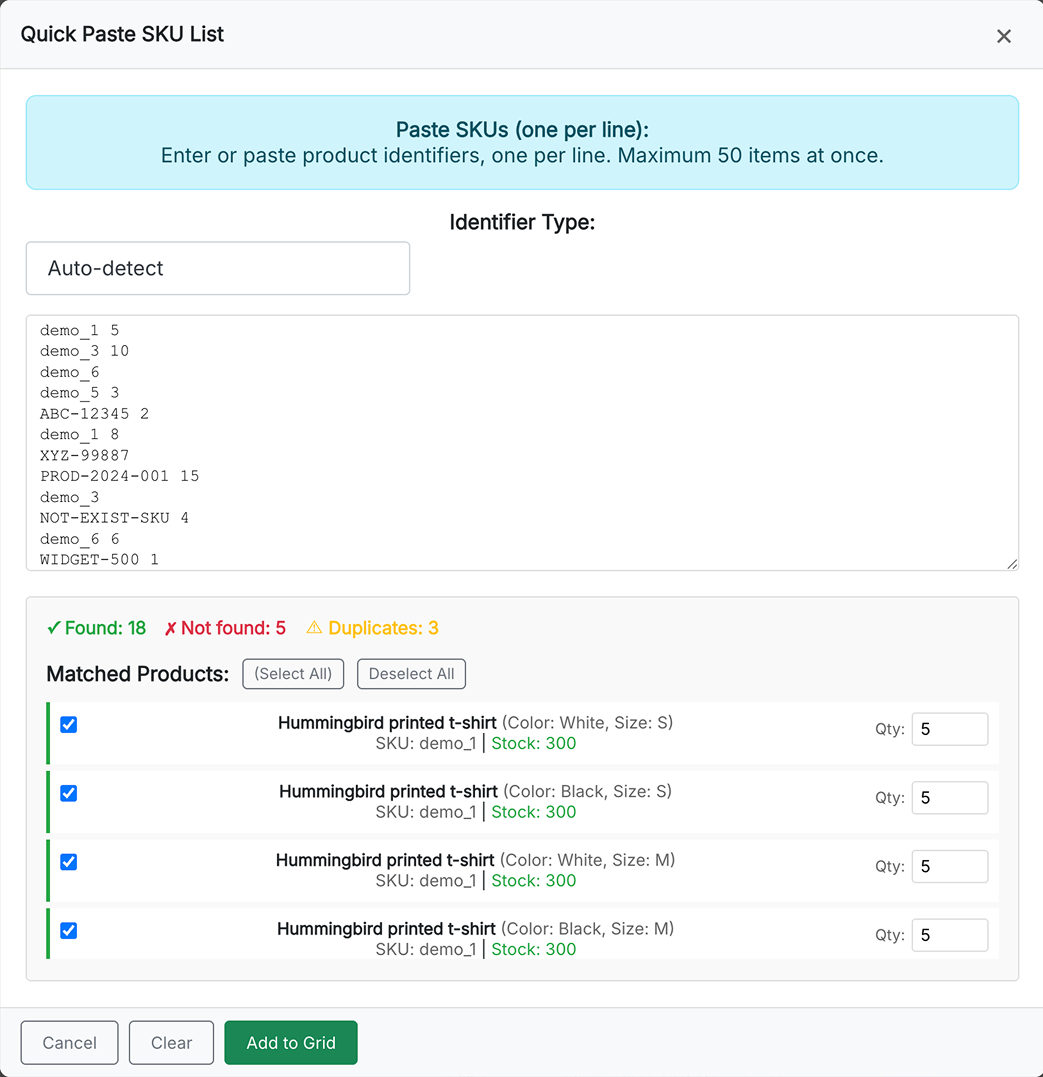This screenshot has height=1077, width=1043.
Task: Uncheck the White, Size: M t-shirt checkbox
Action: tap(69, 862)
